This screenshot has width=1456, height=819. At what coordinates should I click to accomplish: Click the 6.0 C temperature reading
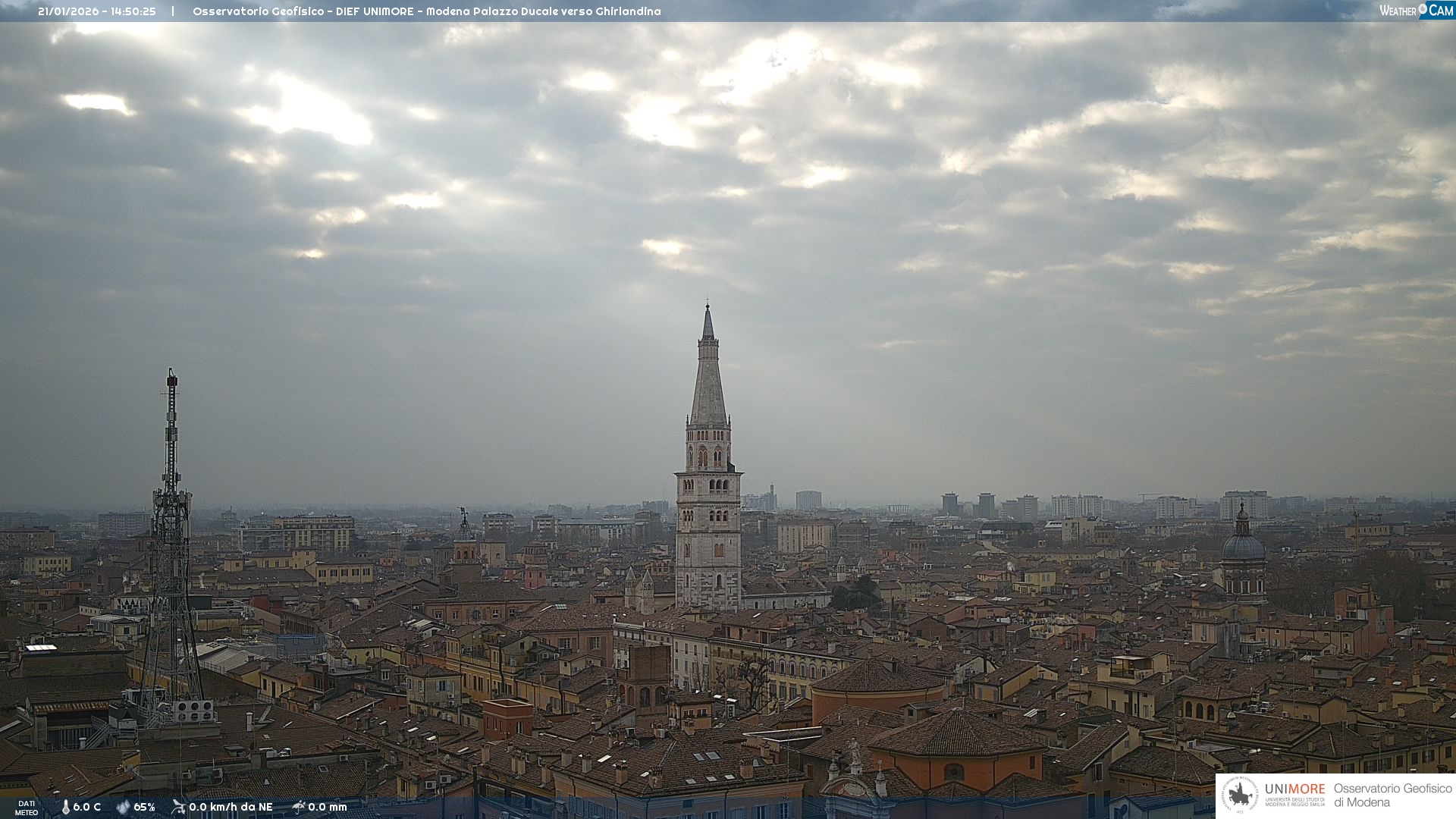coord(87,807)
